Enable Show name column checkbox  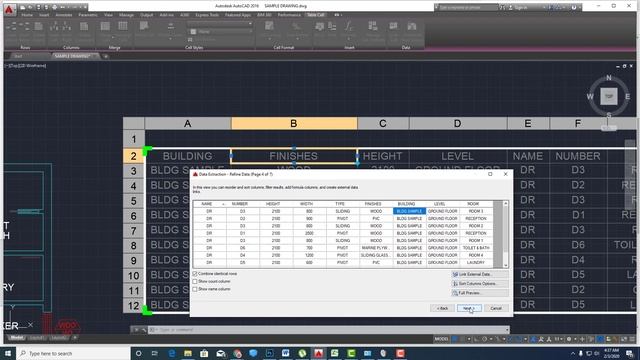point(195,289)
